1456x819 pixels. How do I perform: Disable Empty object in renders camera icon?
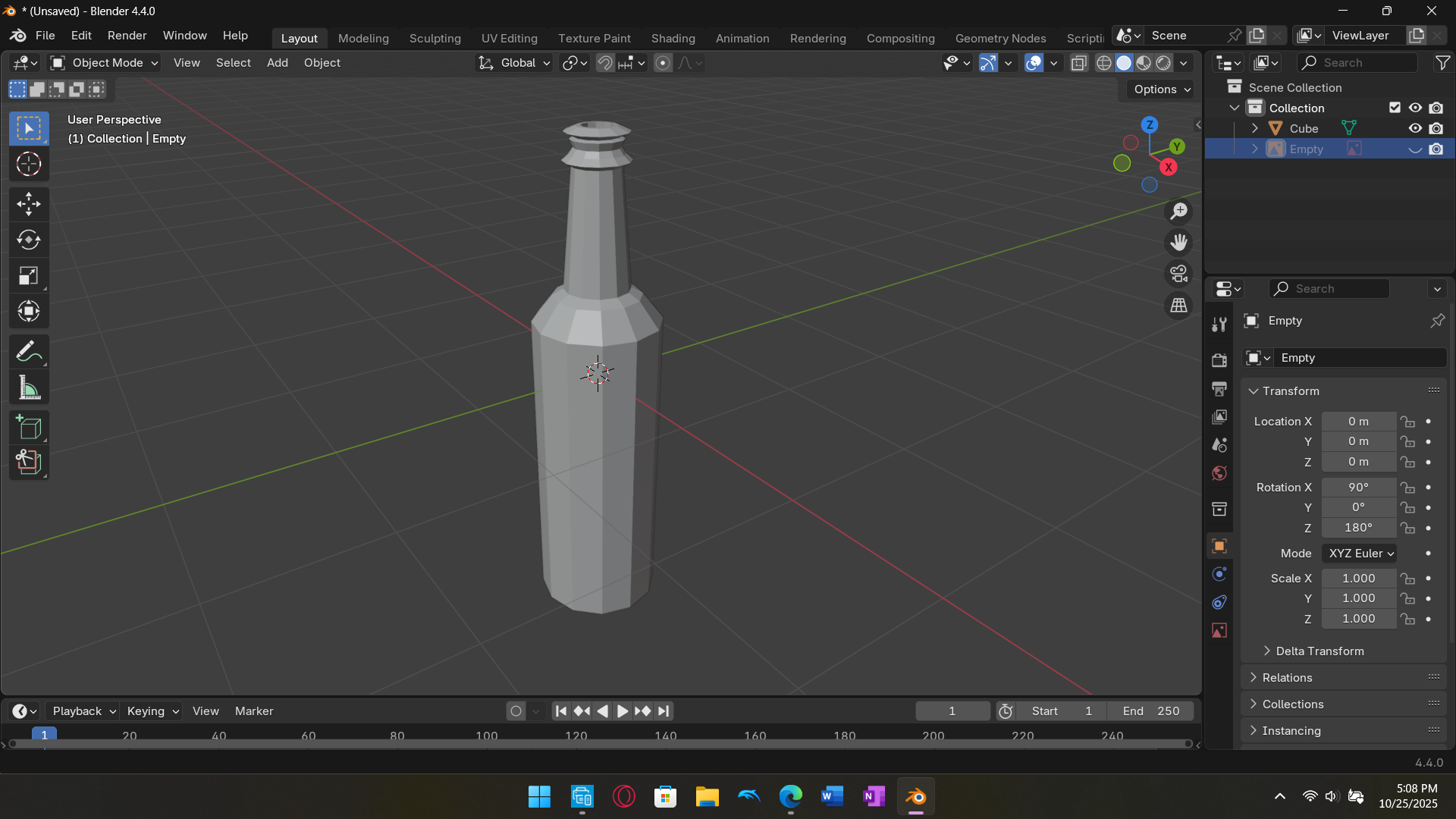click(x=1436, y=149)
